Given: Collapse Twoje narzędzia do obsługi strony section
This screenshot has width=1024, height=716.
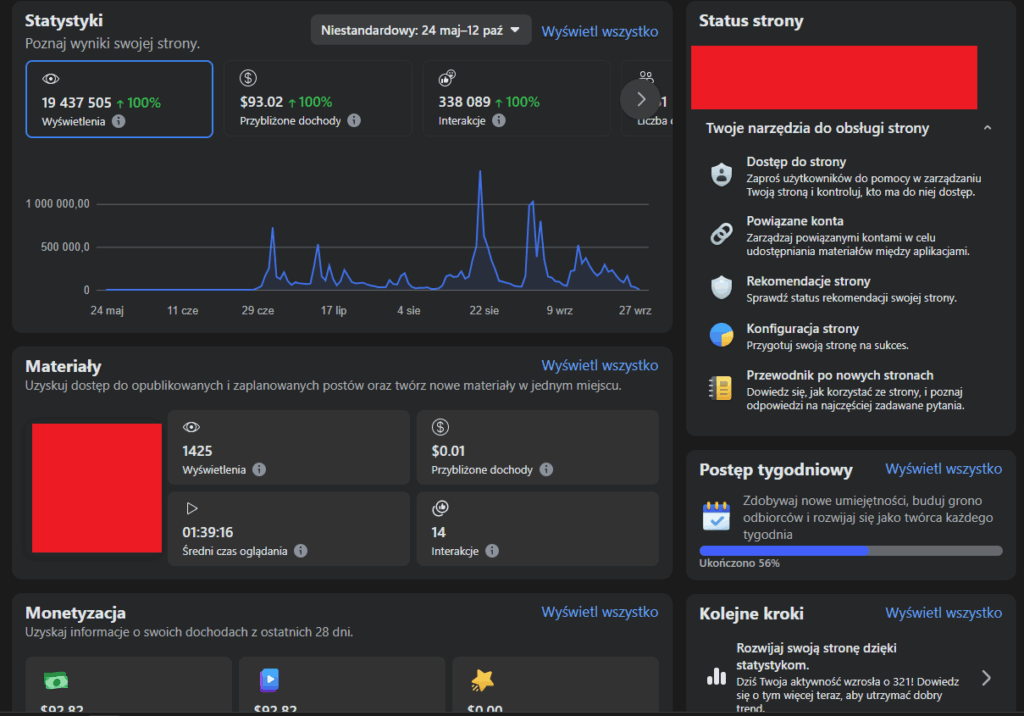Looking at the screenshot, I should pos(987,128).
